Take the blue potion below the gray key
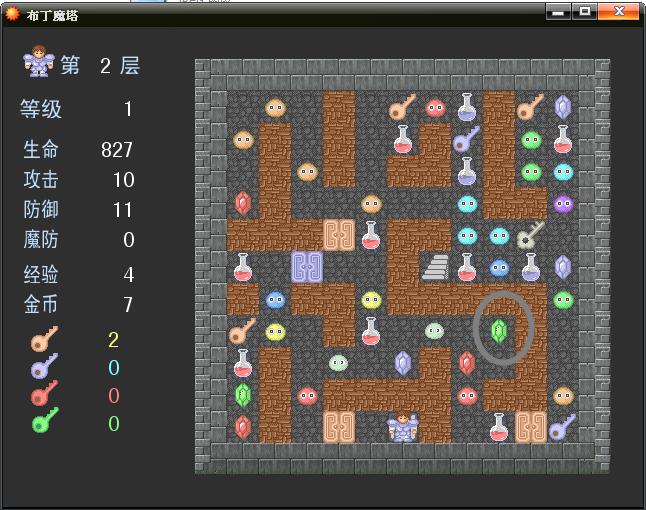The height and width of the screenshot is (510, 646). point(531,268)
